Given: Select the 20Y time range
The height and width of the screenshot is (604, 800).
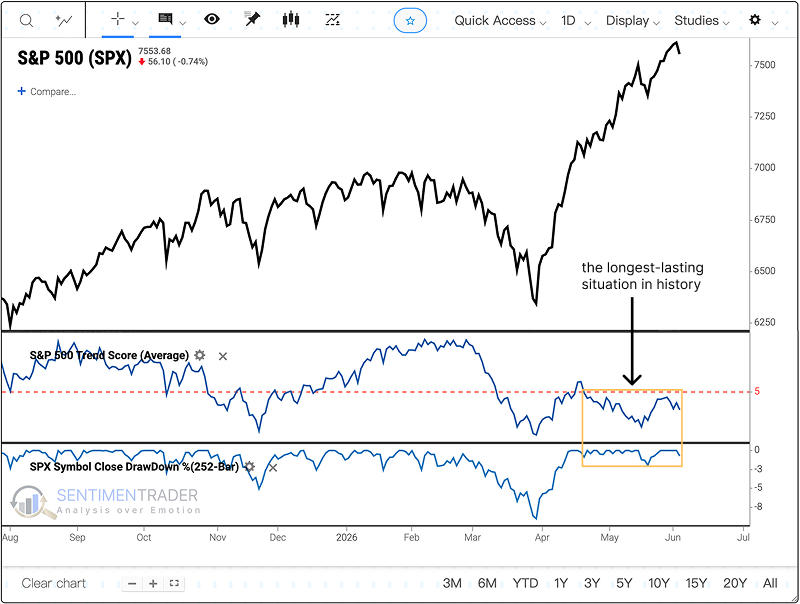Looking at the screenshot, I should pyautogui.click(x=735, y=583).
